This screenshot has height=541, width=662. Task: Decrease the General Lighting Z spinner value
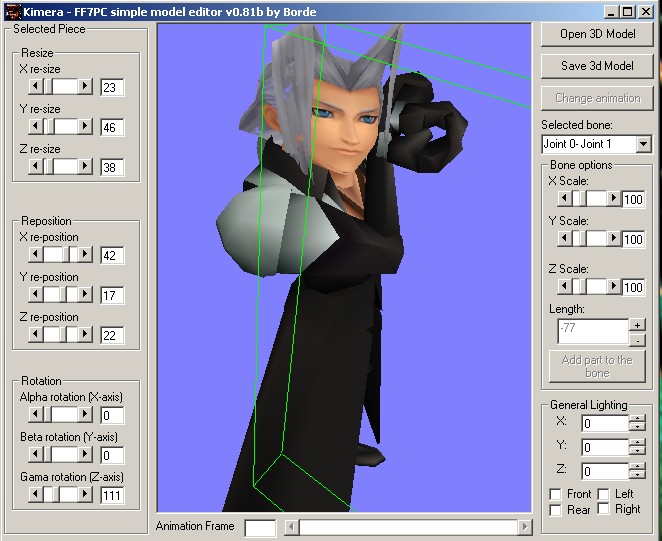pyautogui.click(x=637, y=475)
